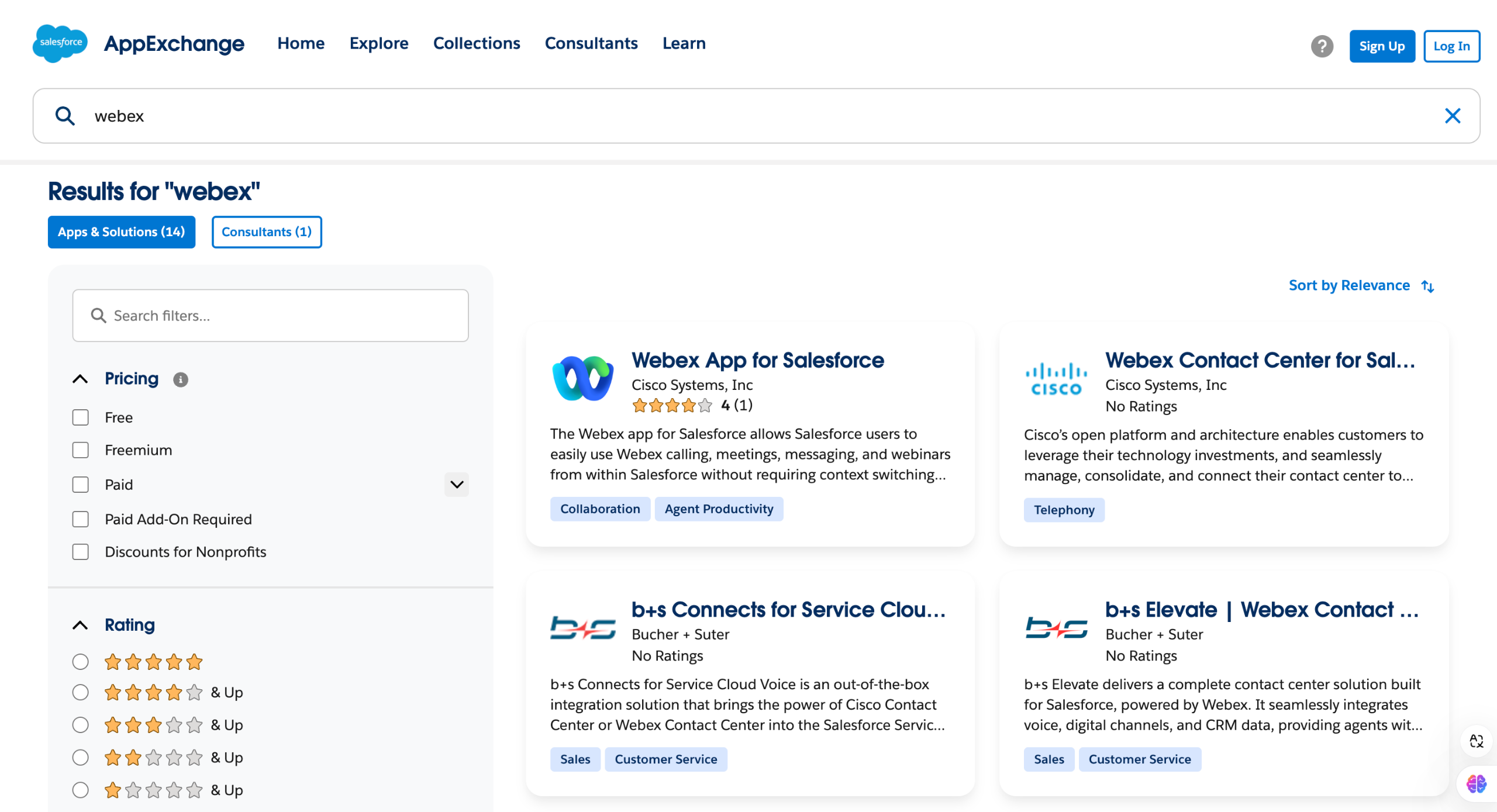Click the Webex App logo thumbnail
The width and height of the screenshot is (1497, 812).
tap(582, 379)
